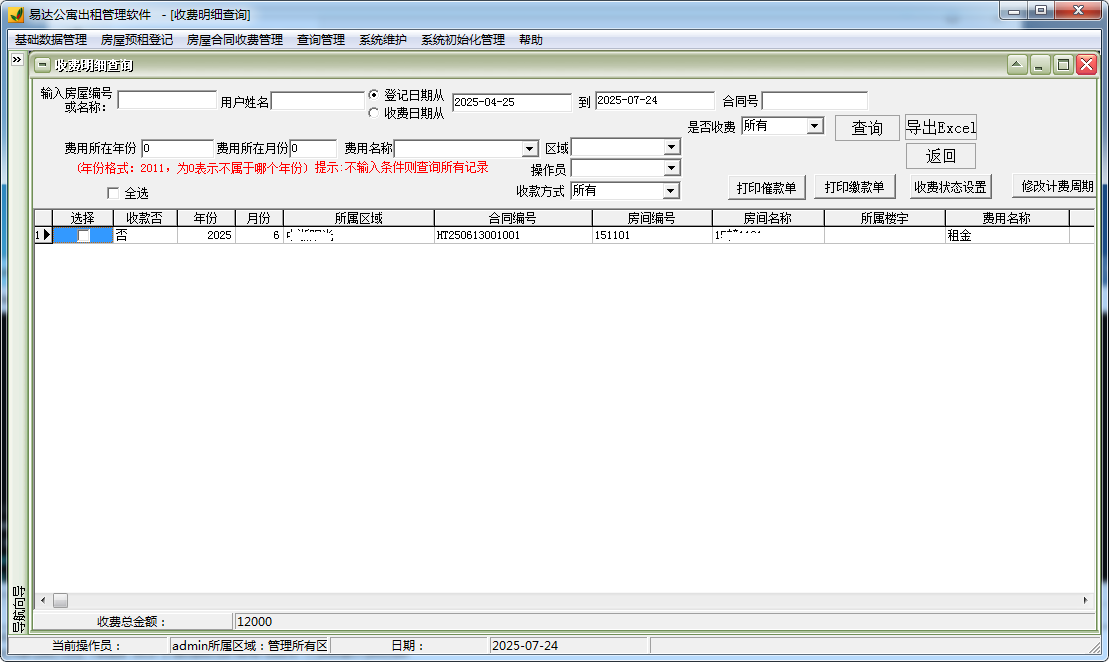Open the 收款方式 dropdown showing 所有
The height and width of the screenshot is (662, 1109).
(x=672, y=189)
